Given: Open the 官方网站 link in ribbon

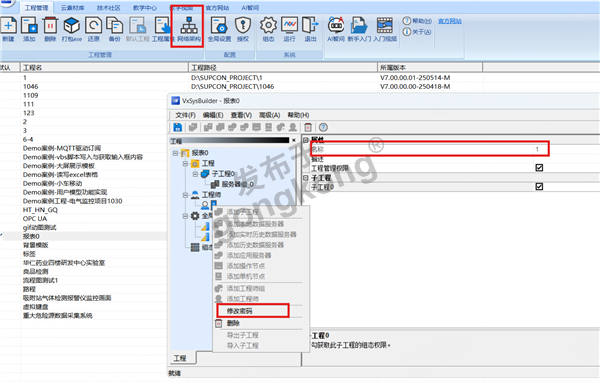Looking at the screenshot, I should (x=450, y=21).
